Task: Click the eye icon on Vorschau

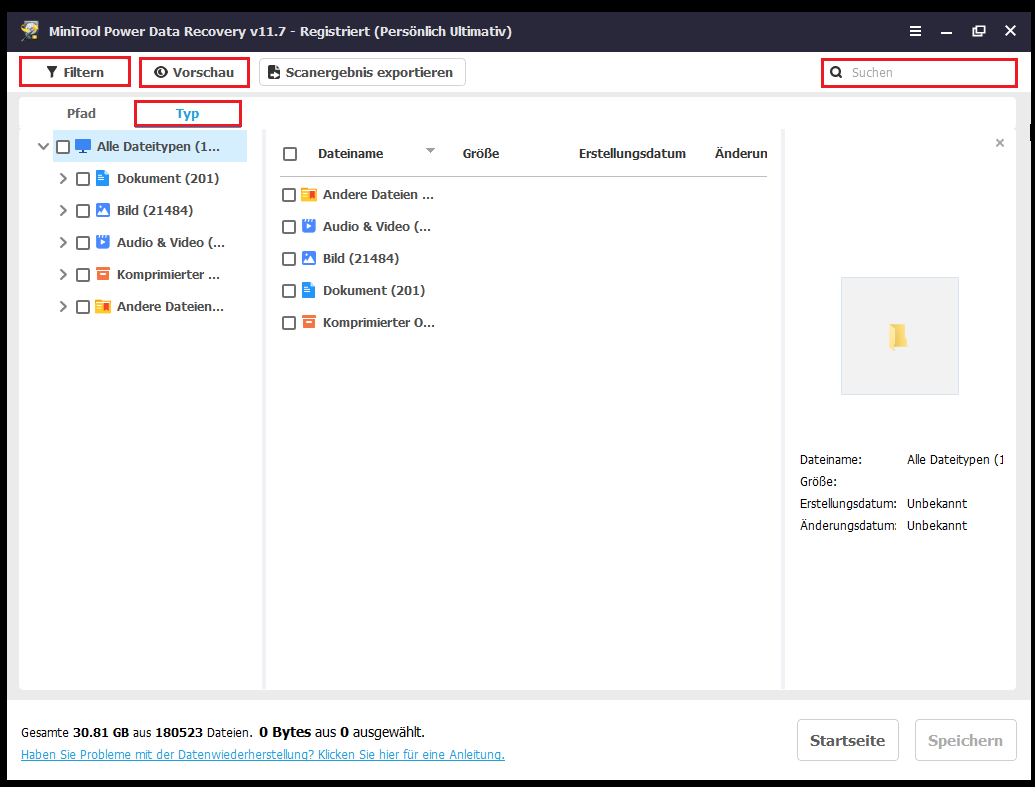Action: click(160, 72)
